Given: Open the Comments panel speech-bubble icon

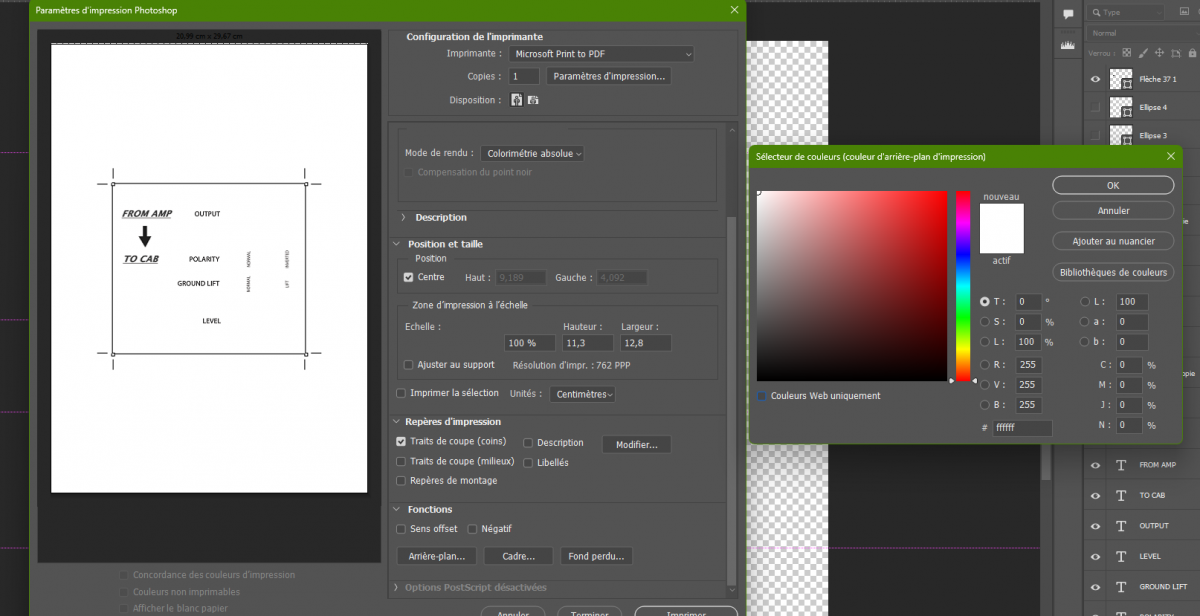Looking at the screenshot, I should pos(1068,14).
